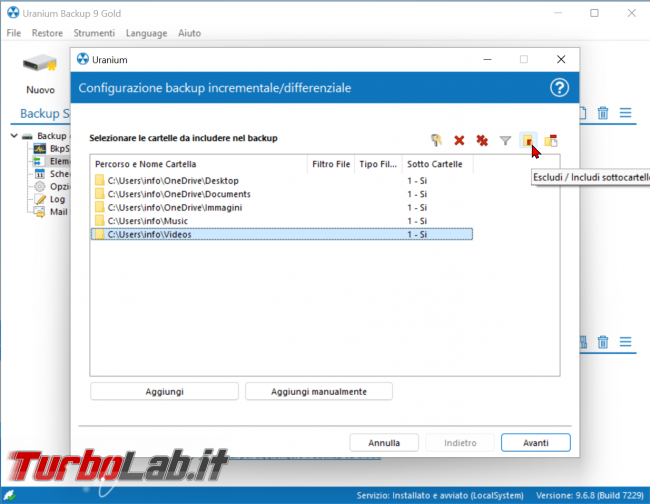Open the File menu

coord(14,33)
